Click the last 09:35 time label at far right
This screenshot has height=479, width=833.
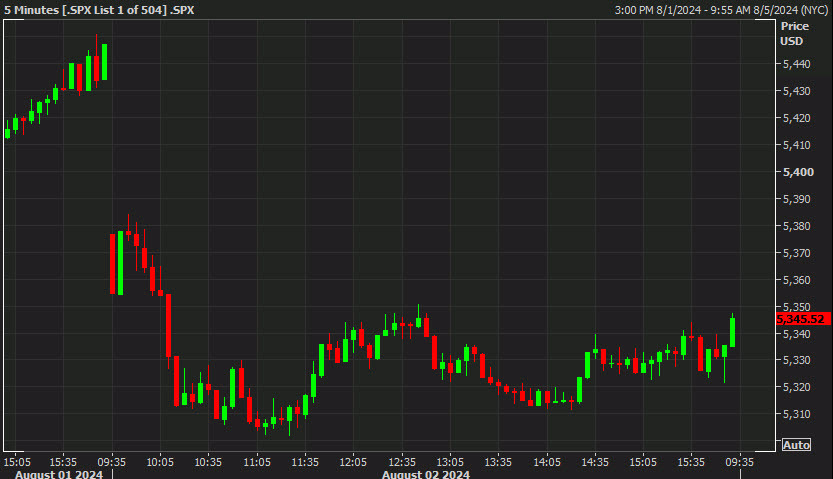pyautogui.click(x=740, y=462)
